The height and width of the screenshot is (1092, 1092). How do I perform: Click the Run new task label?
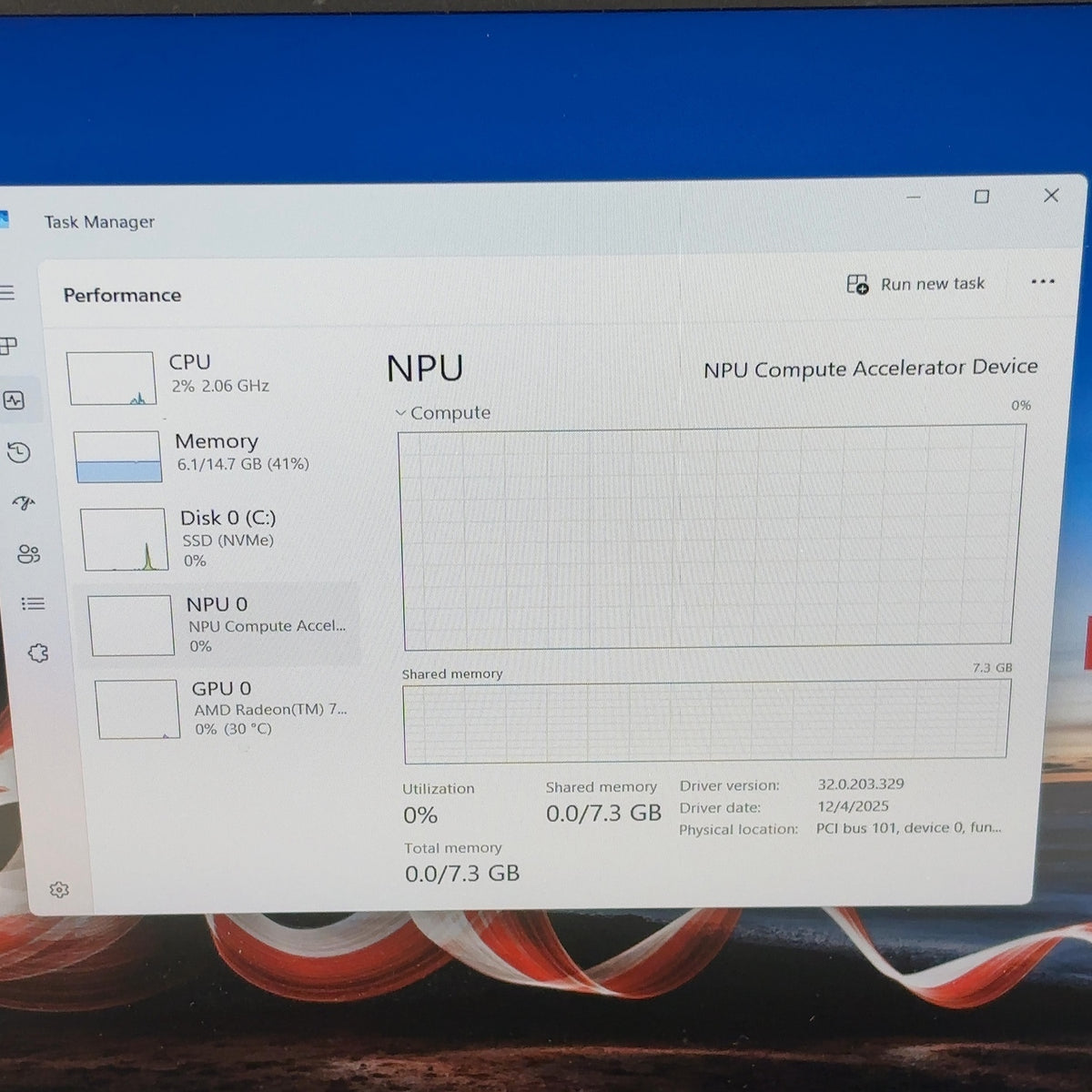coord(933,284)
